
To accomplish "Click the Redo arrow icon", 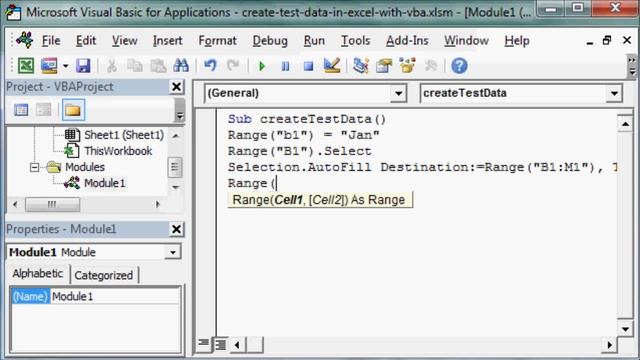I will 233,66.
